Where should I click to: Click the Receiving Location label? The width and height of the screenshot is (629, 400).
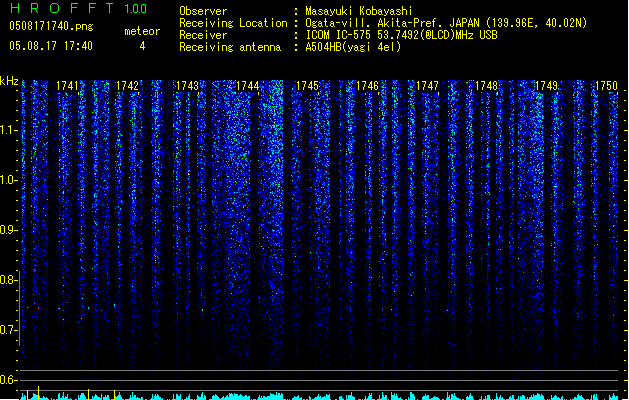pos(233,23)
